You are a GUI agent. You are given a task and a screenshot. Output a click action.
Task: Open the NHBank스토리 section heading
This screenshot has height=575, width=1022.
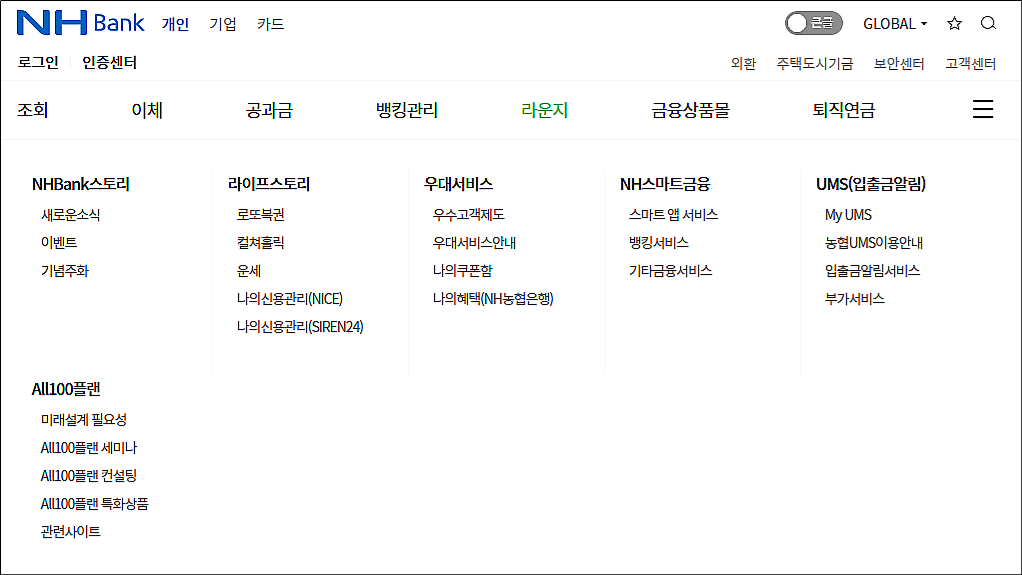tap(81, 184)
